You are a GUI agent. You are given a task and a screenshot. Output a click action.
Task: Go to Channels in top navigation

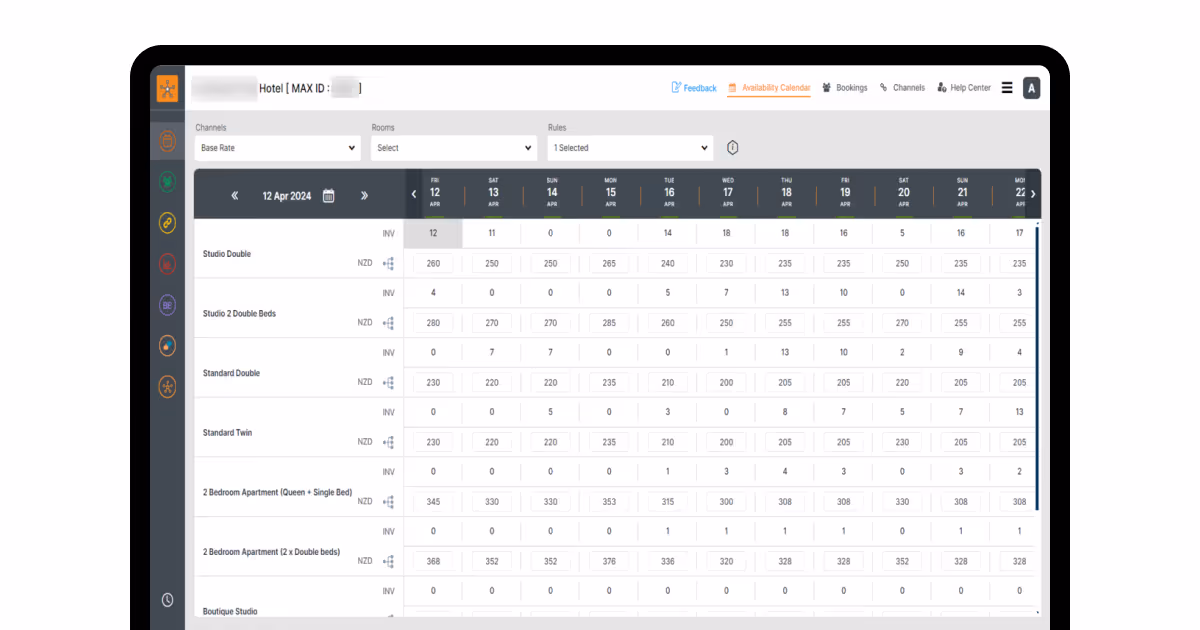point(902,88)
